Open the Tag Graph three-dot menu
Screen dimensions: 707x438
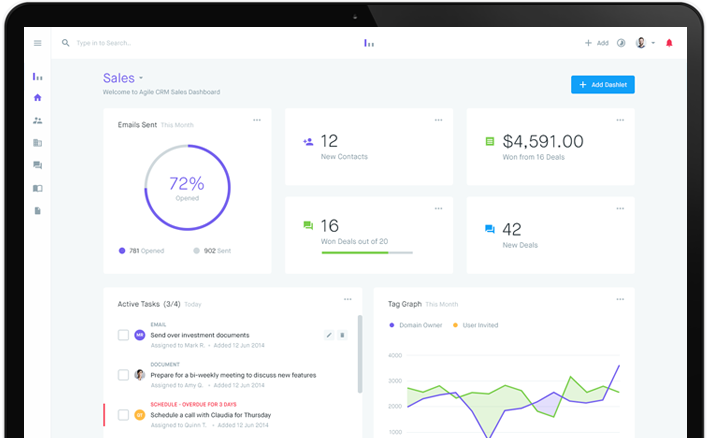[620, 299]
